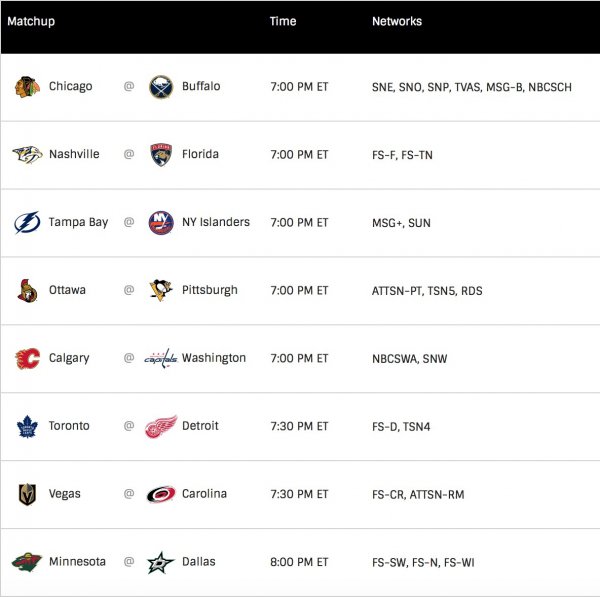
Task: Click the Buffalo Sabres logo
Action: (x=160, y=87)
